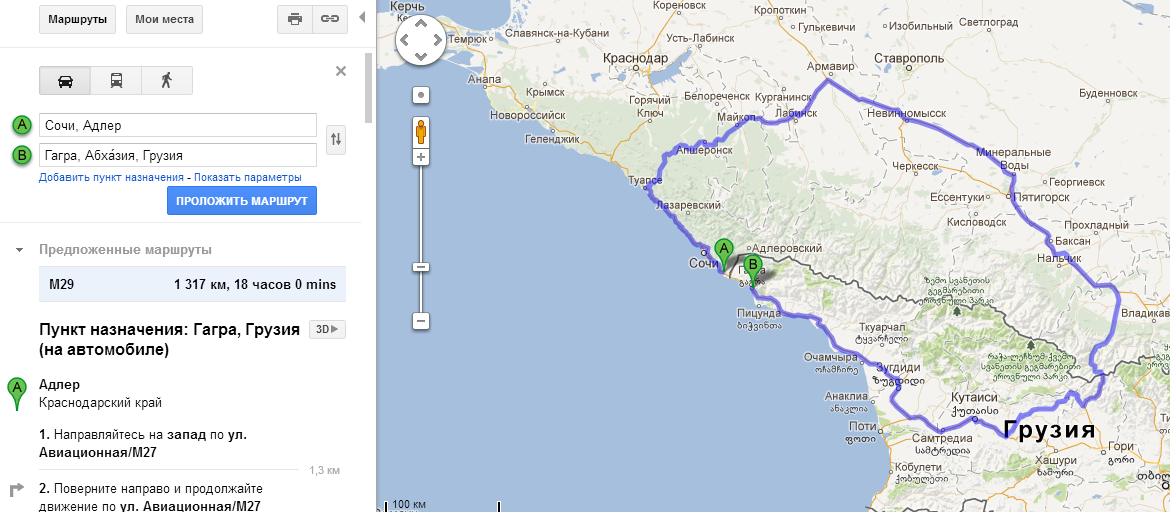1170x512 pixels.
Task: Collapse Предложенные маршруты section
Action: click(19, 250)
